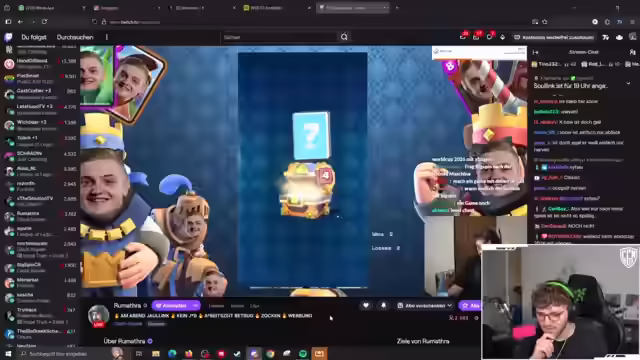Bookmark page with the star icon
The height and width of the screenshot is (360, 640).
pyautogui.click(x=544, y=22)
